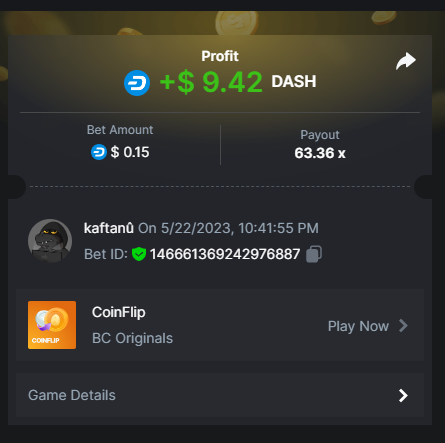Select the kaftanû username
445x443 pixels.
109,228
